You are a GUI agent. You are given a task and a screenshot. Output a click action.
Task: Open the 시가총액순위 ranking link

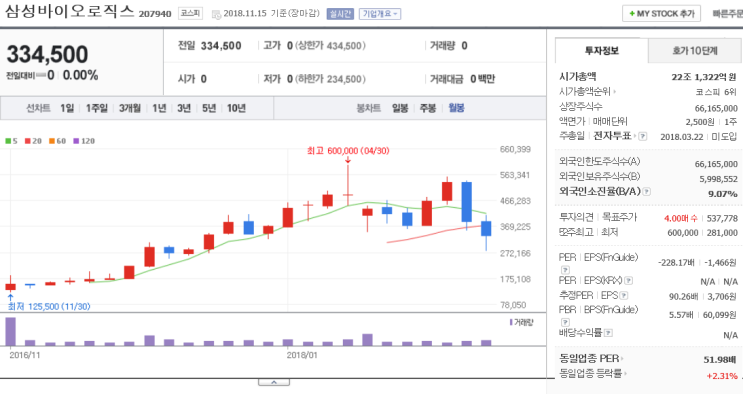pos(588,92)
